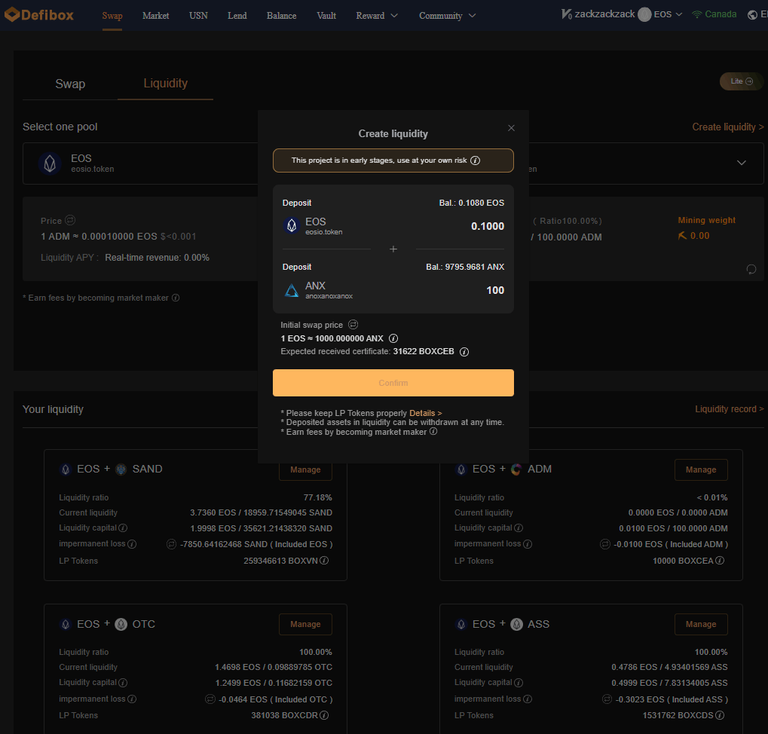Refresh pool data icon
This screenshot has width=768, height=734.
coord(751,269)
